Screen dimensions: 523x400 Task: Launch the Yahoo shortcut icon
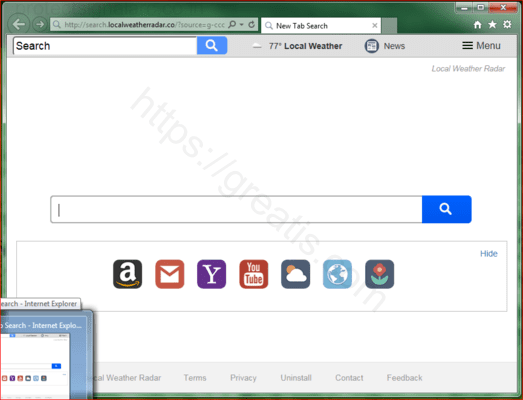tap(211, 274)
